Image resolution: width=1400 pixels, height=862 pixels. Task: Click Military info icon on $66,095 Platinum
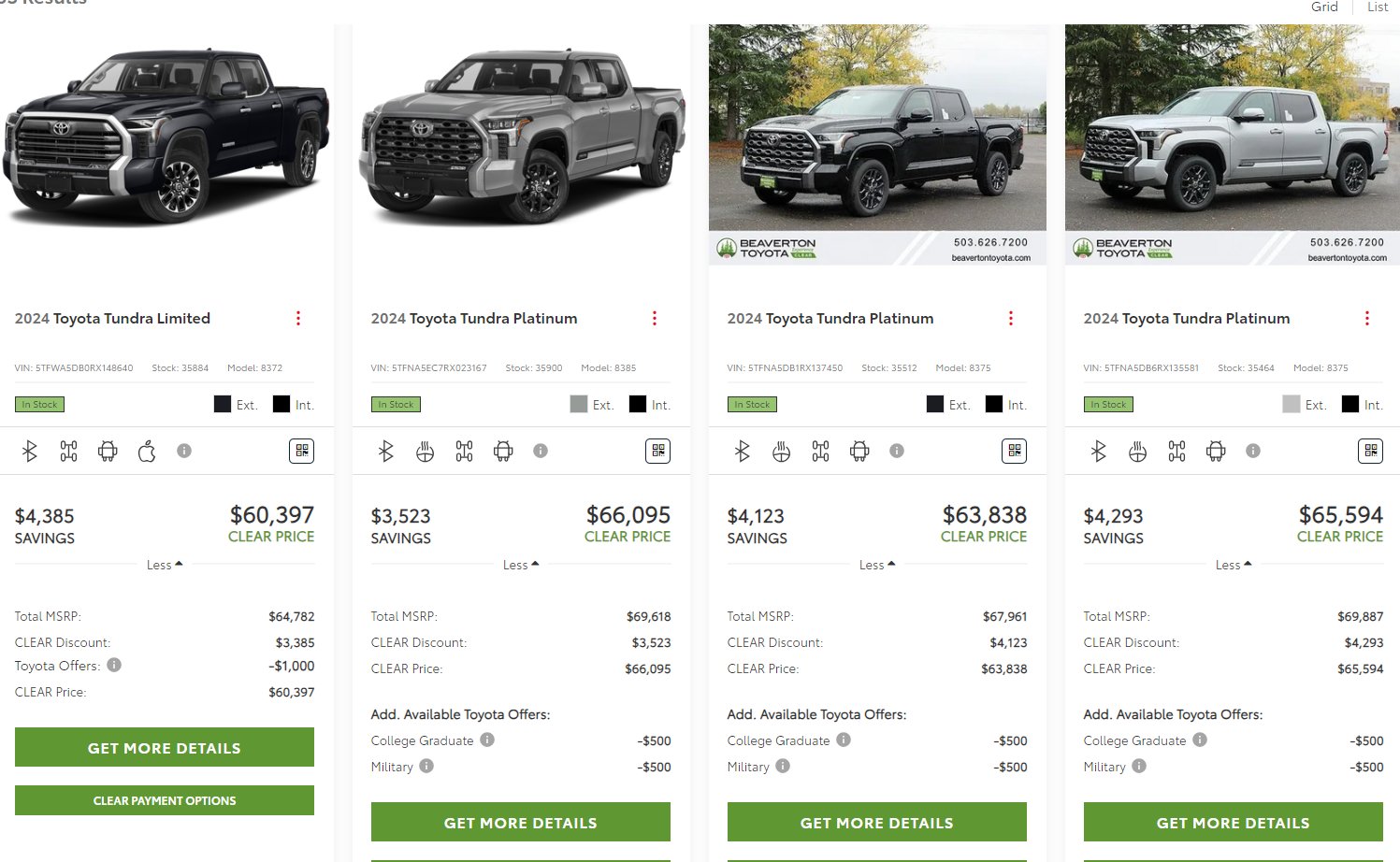coord(426,766)
